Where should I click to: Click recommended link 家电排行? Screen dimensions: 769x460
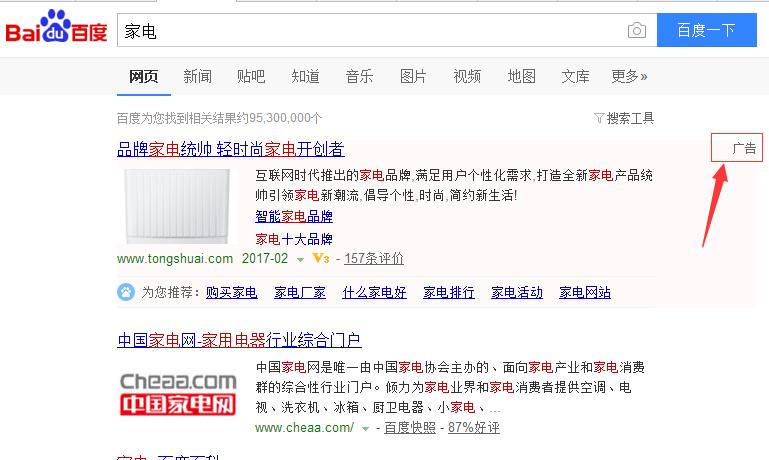pos(449,293)
